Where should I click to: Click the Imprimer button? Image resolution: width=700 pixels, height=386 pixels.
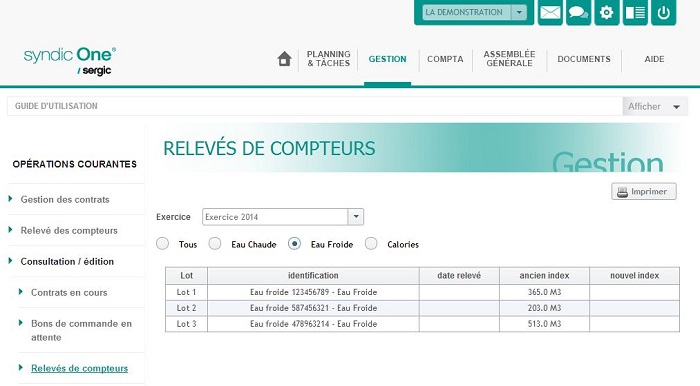644,191
